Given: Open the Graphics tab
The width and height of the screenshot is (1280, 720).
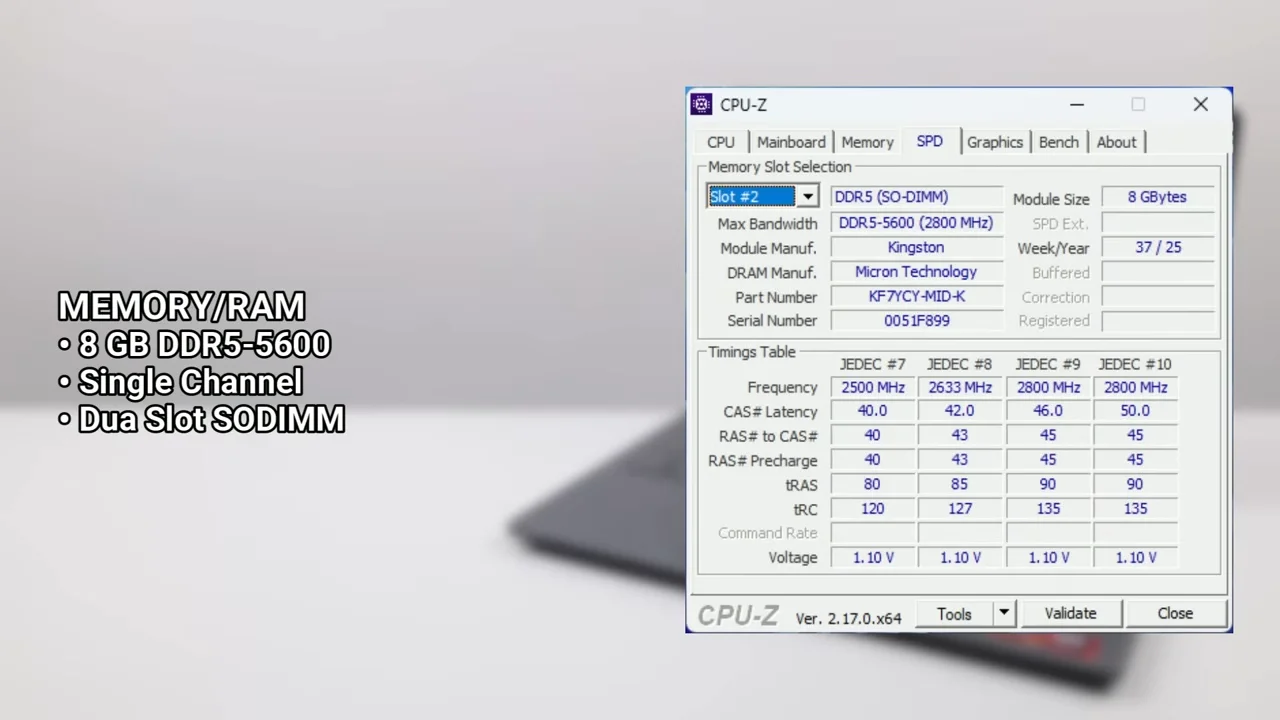Looking at the screenshot, I should click(x=994, y=142).
